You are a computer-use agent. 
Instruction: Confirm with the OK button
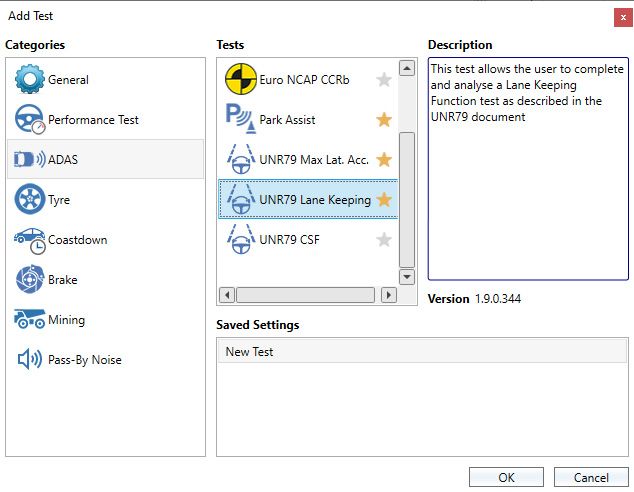[x=506, y=477]
